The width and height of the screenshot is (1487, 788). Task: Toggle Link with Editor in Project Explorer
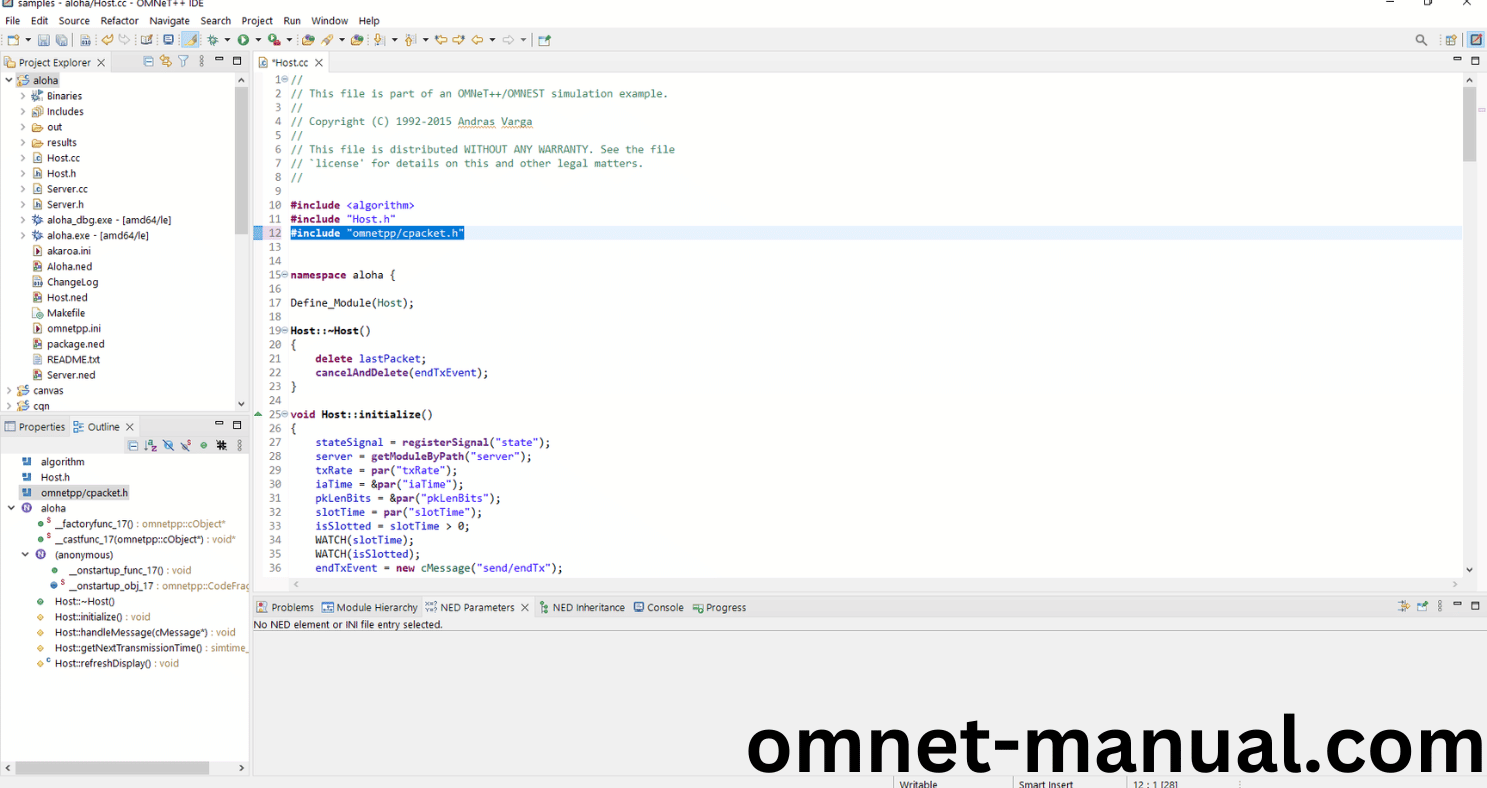[165, 61]
